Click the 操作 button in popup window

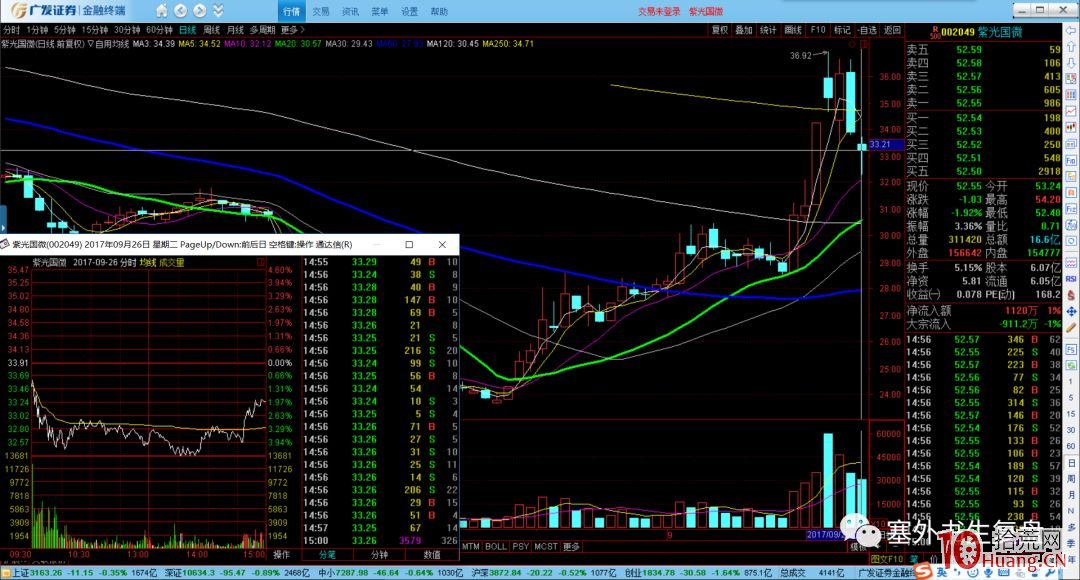(282, 555)
